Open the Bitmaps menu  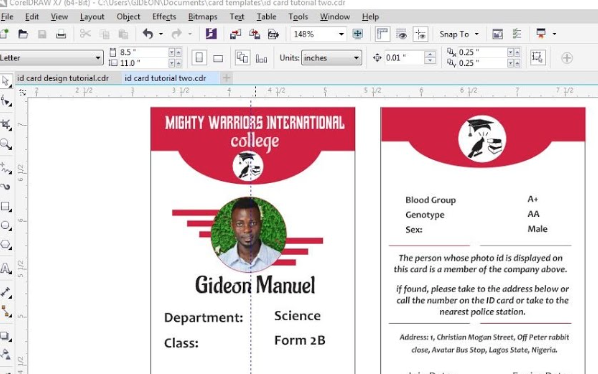[x=203, y=17]
